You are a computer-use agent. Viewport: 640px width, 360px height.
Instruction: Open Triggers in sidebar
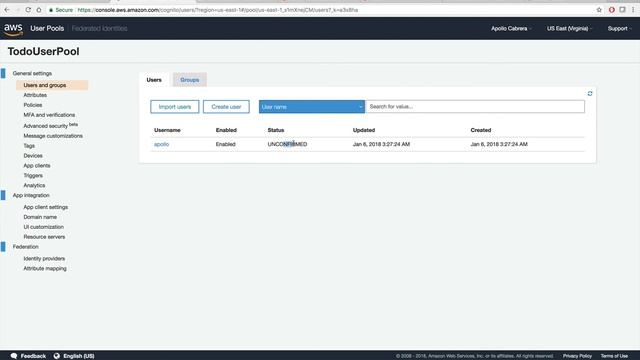(33, 176)
